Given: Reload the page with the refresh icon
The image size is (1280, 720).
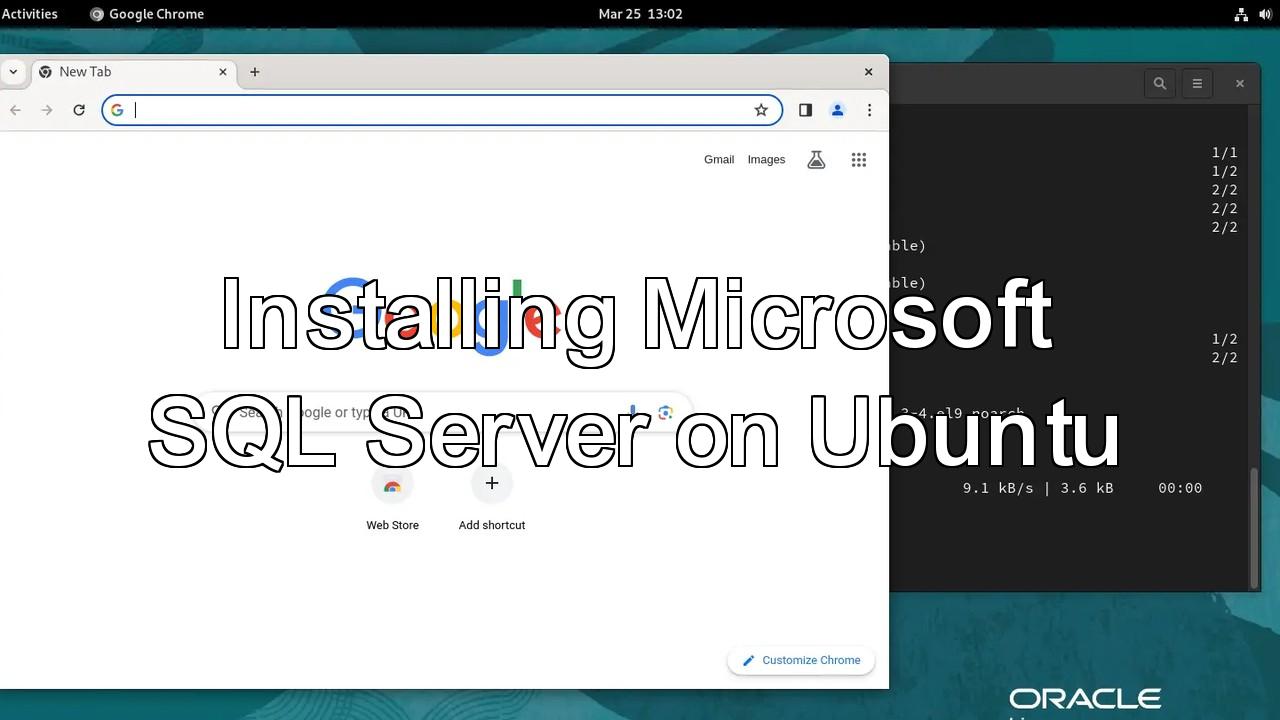Looking at the screenshot, I should (x=79, y=110).
